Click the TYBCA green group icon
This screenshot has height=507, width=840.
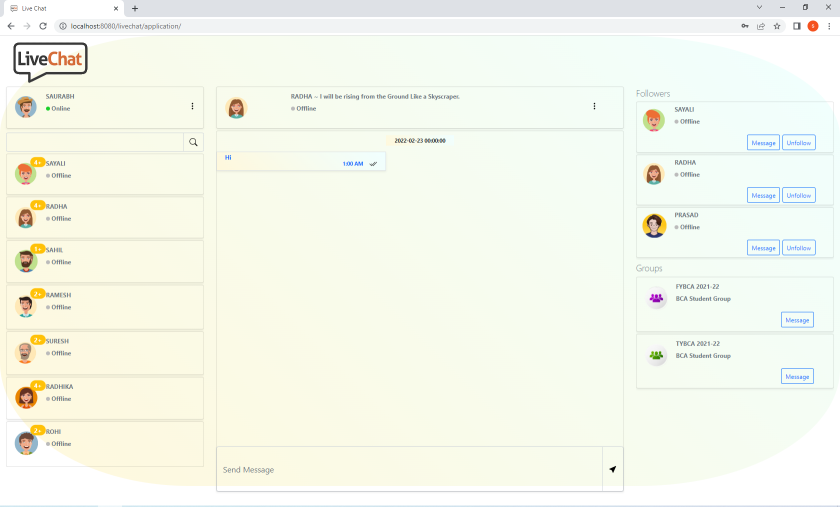pos(656,355)
